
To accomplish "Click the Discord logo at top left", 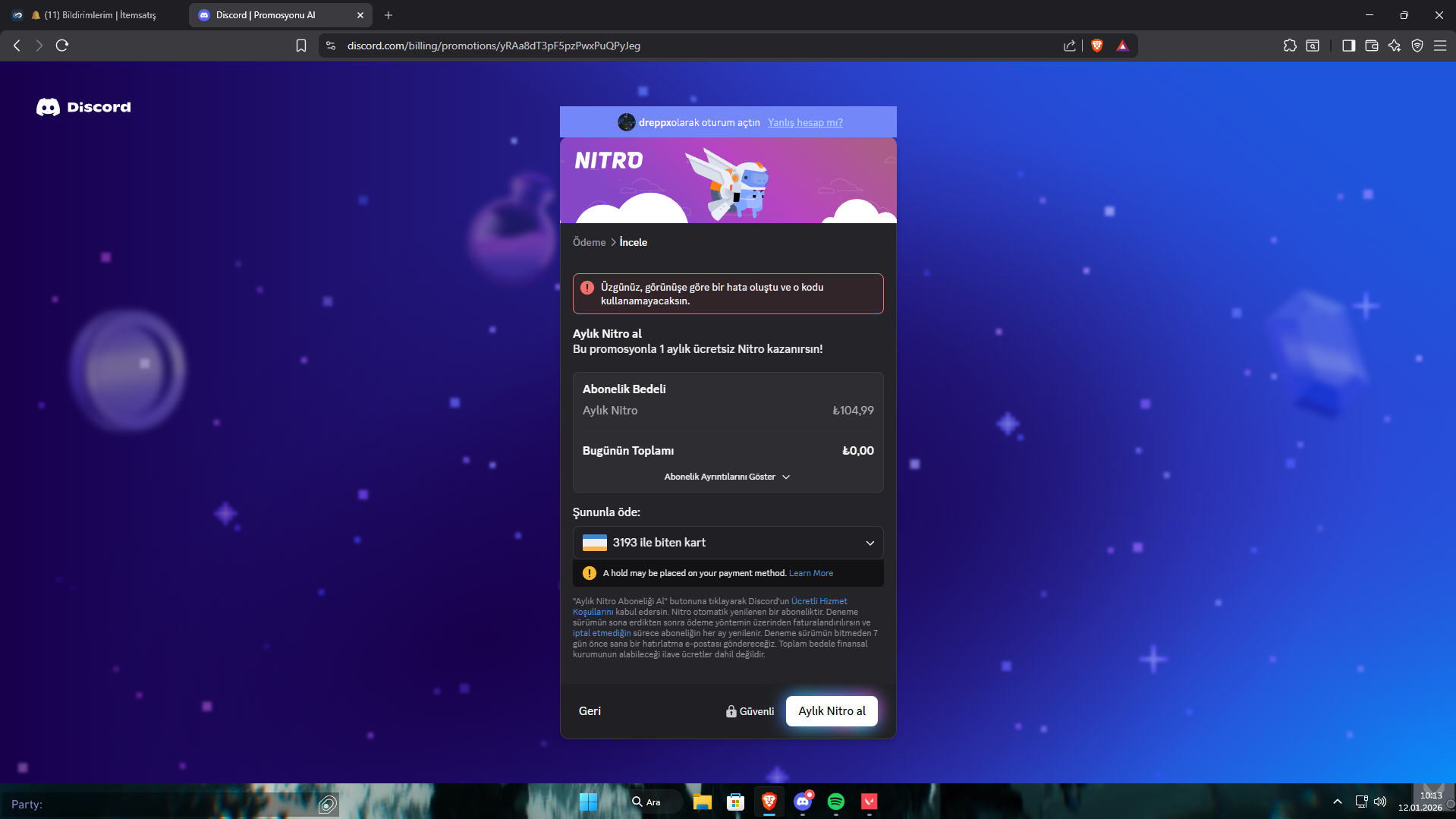I will (83, 107).
